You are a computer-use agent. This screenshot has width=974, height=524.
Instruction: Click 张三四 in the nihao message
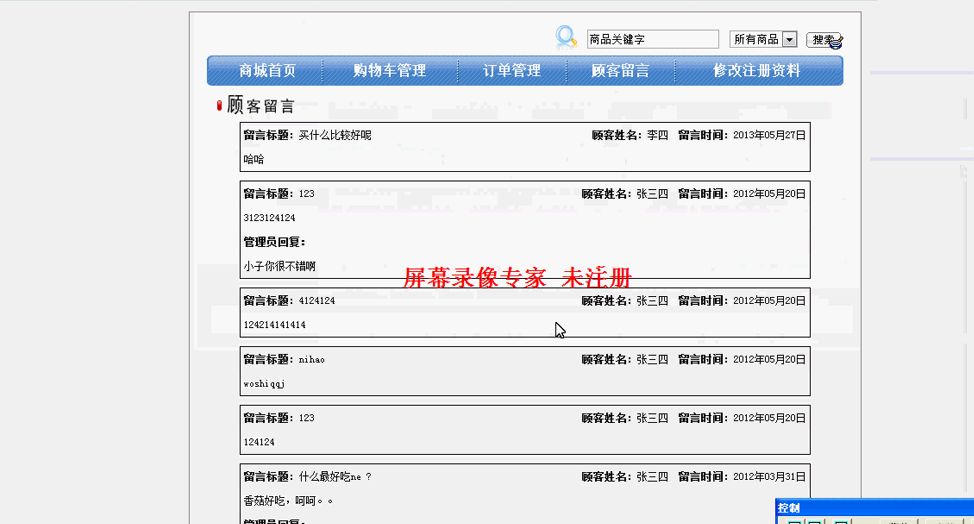point(652,360)
